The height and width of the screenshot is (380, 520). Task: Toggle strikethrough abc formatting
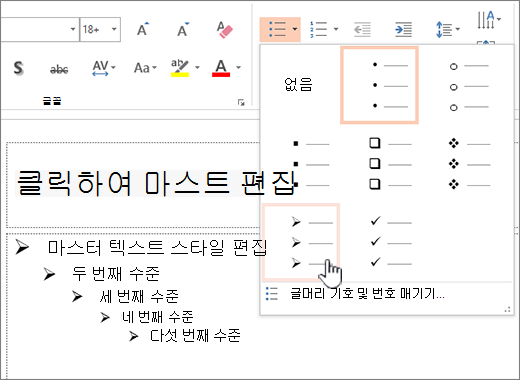[59, 69]
